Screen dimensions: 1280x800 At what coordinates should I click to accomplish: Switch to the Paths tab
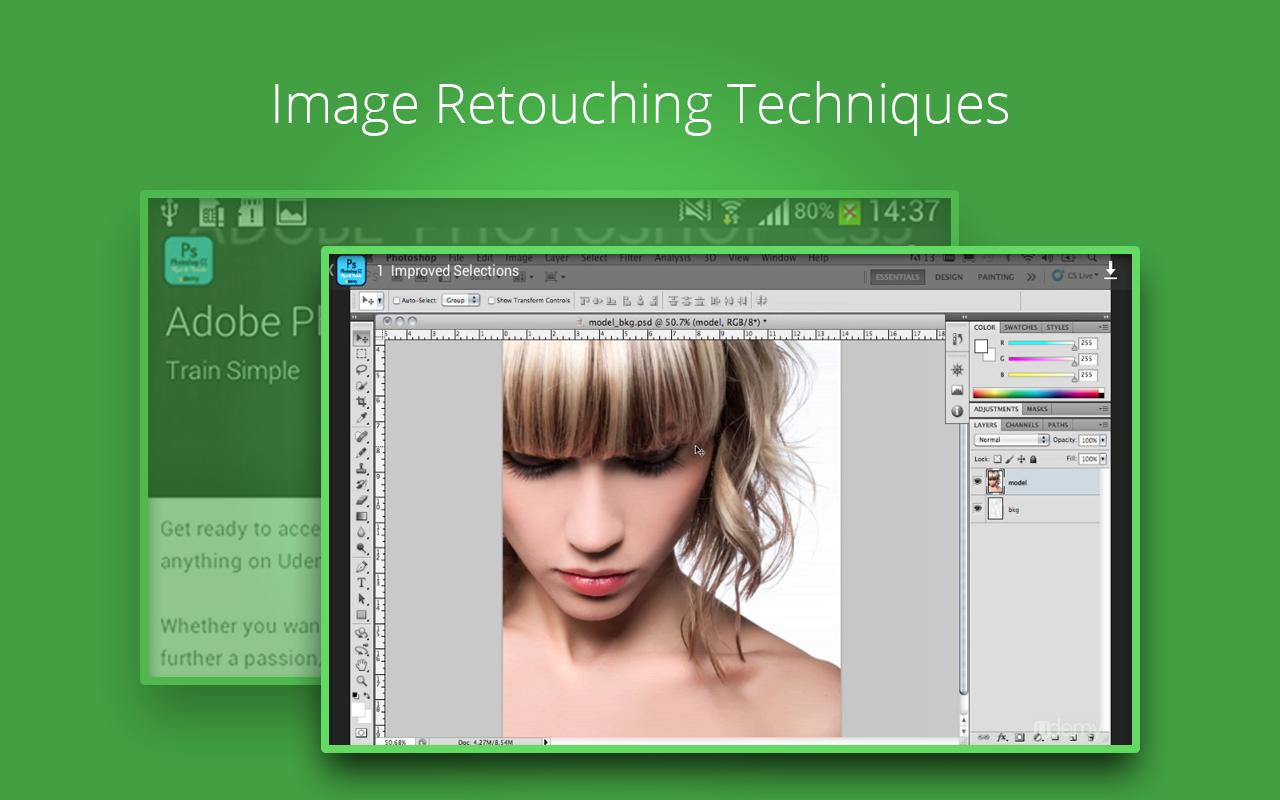tap(1058, 425)
